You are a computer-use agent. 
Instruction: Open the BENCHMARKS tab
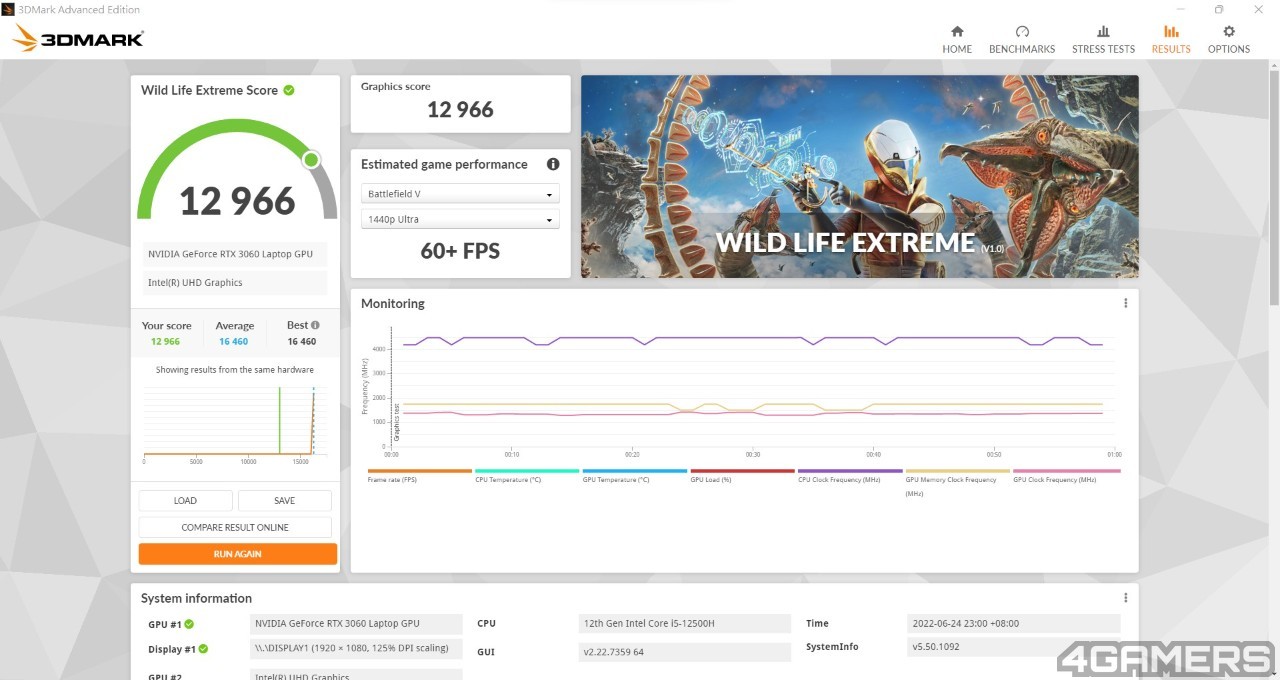pos(1022,39)
